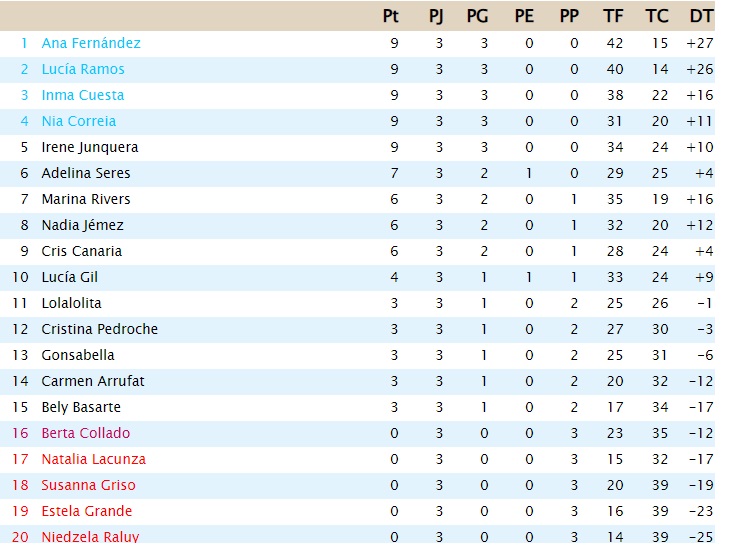Select the TF column header
729x545 pixels.
(x=613, y=16)
